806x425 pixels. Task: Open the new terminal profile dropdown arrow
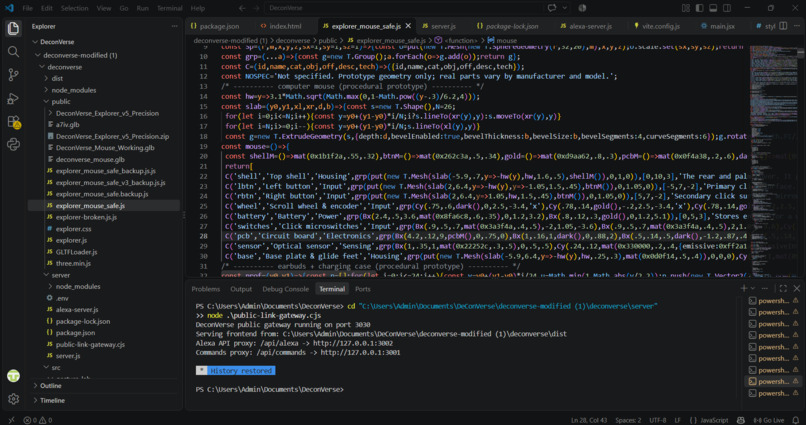(753, 288)
